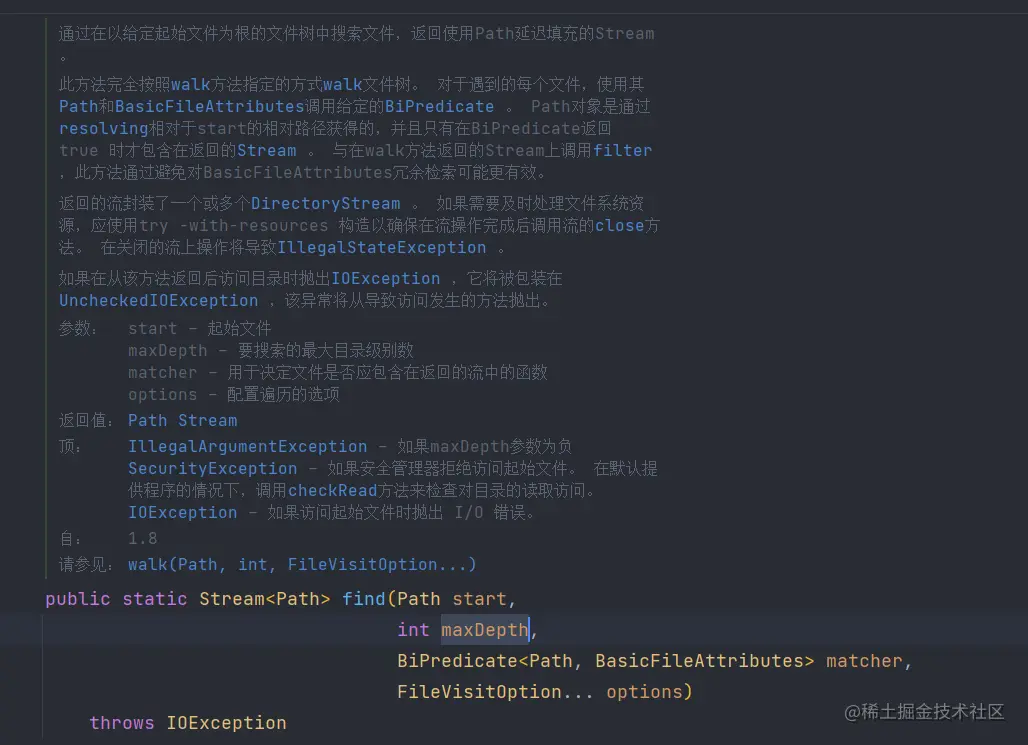The width and height of the screenshot is (1028, 745).
Task: Click BasicFileAttributes in the code signature
Action: coord(700,661)
